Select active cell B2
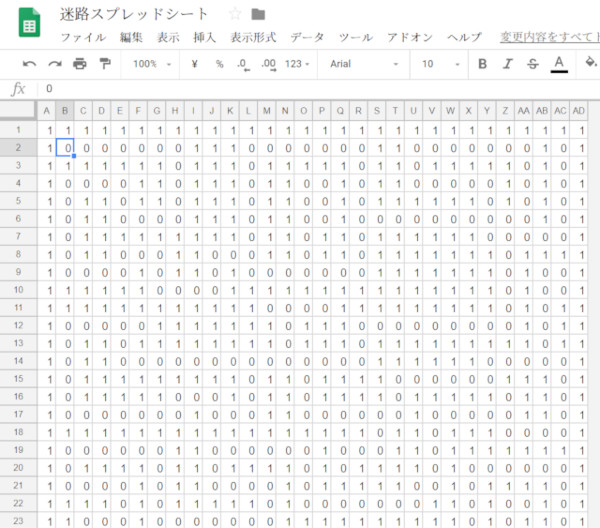600x528 pixels. (x=65, y=148)
